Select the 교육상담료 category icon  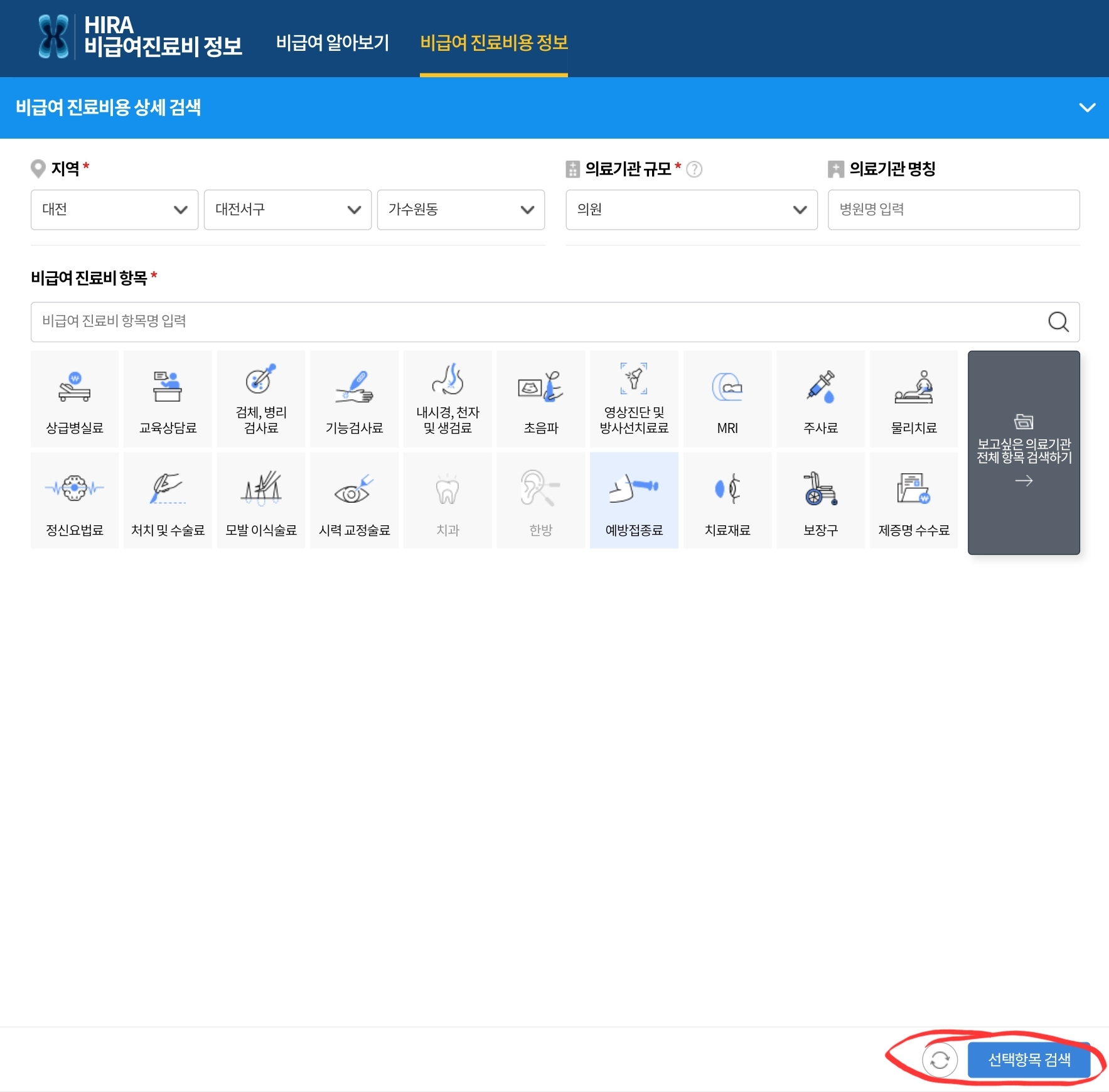(168, 399)
